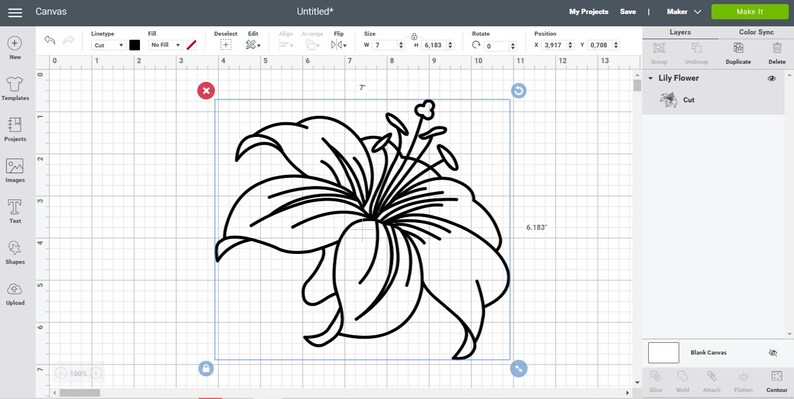
Task: Click the rotate handle on selection
Action: point(519,91)
